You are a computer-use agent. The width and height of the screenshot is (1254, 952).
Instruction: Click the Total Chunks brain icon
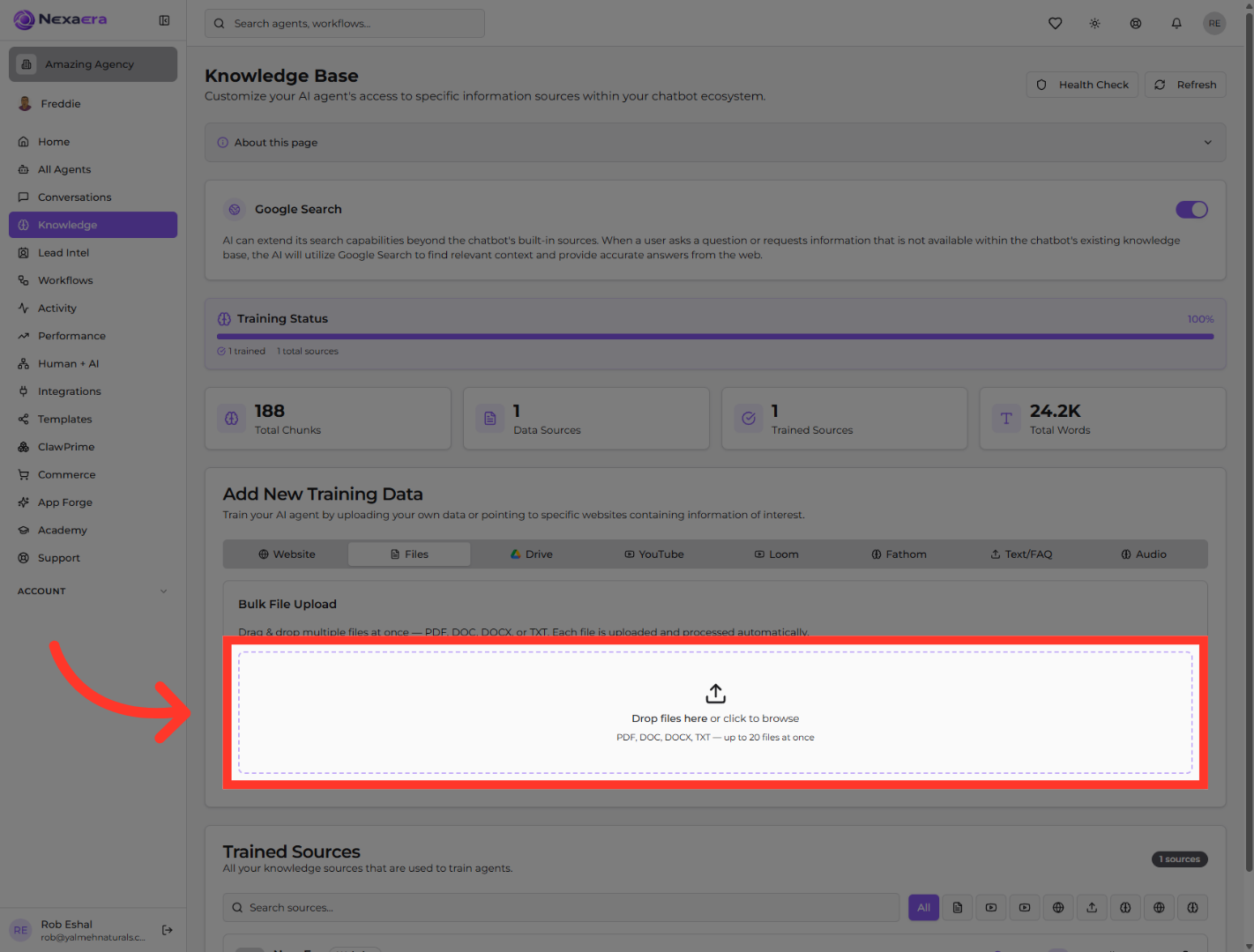(232, 419)
